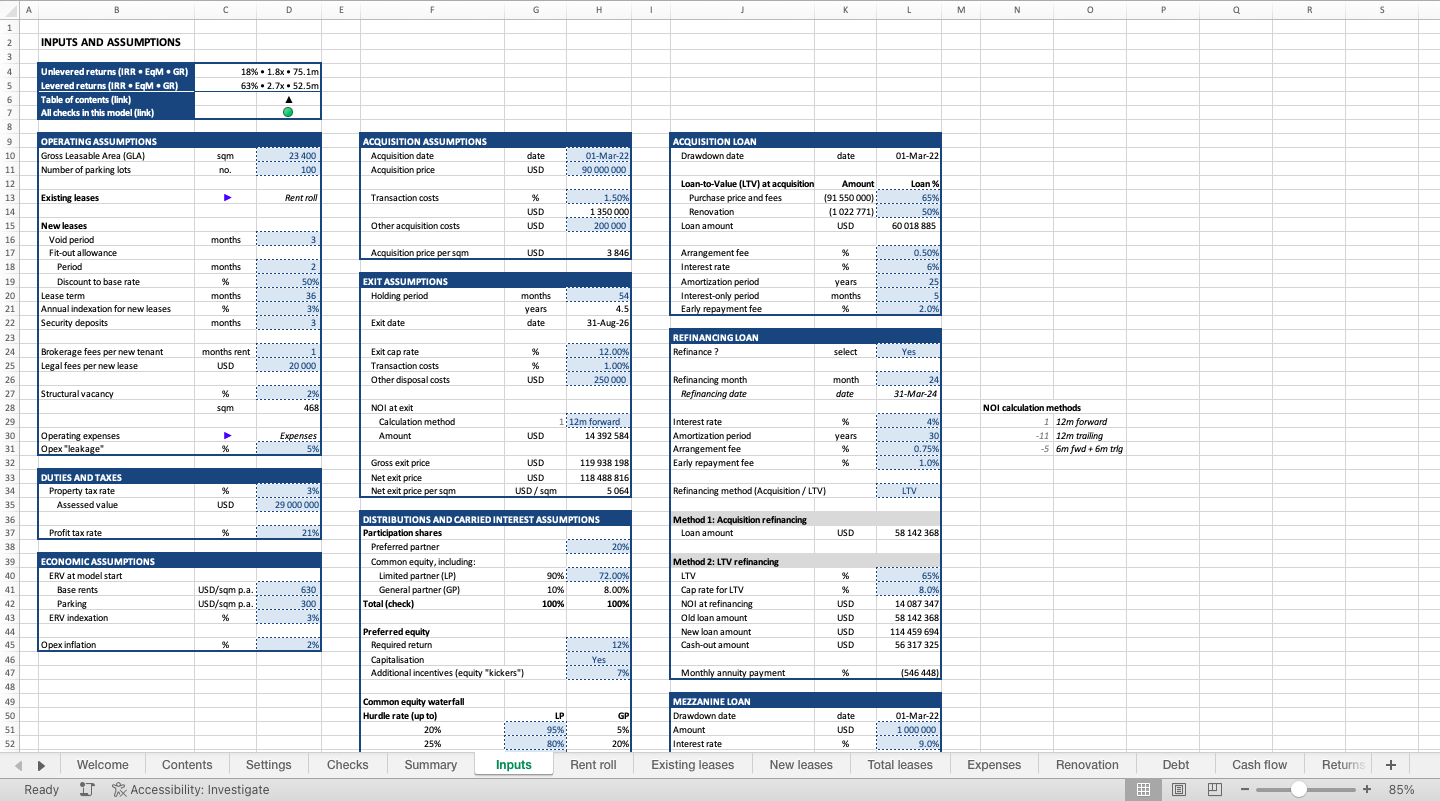1440x801 pixels.
Task: Open the refinancing method LTV selector
Action: [x=908, y=490]
